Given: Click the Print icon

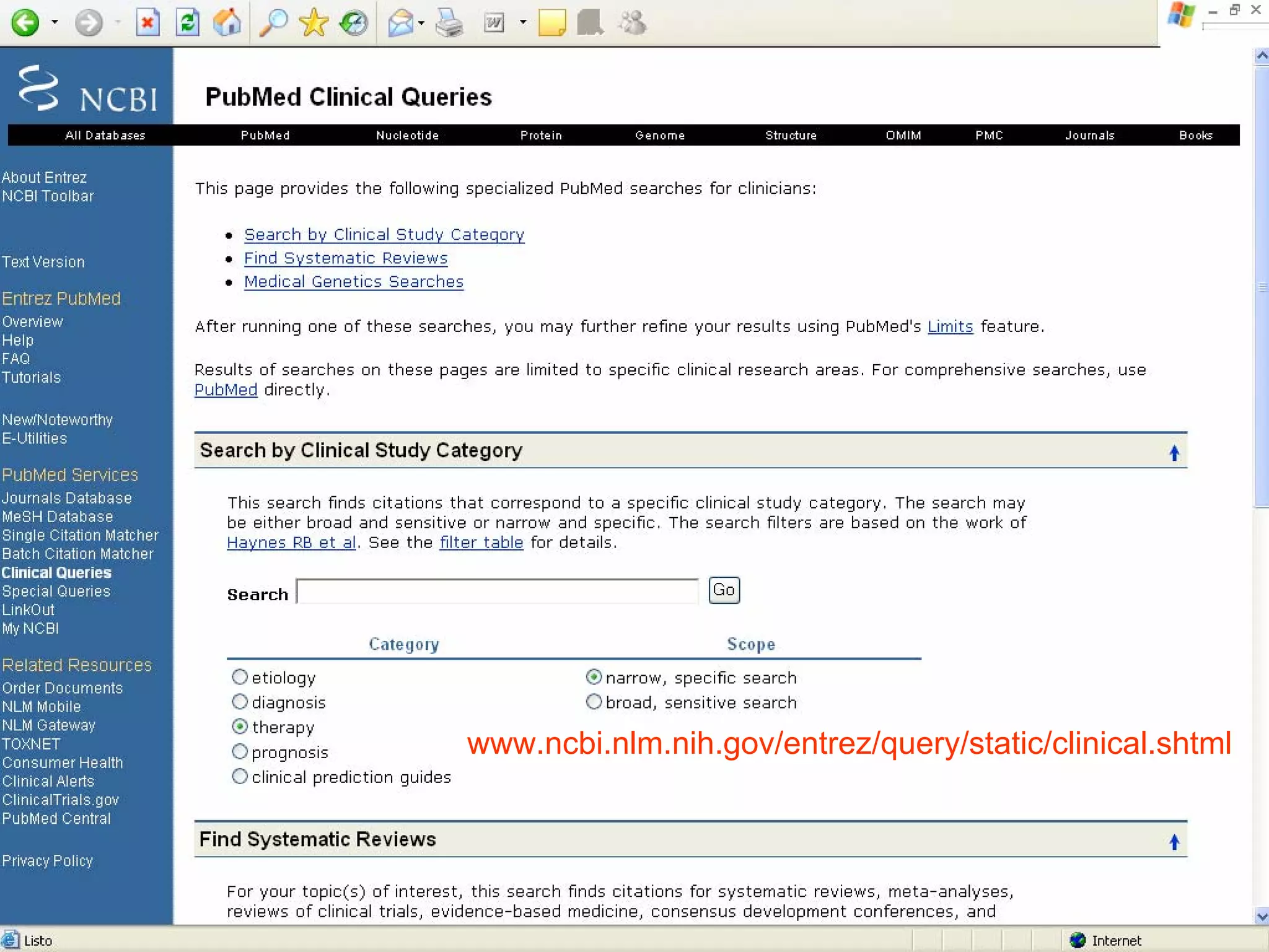Looking at the screenshot, I should (x=449, y=23).
